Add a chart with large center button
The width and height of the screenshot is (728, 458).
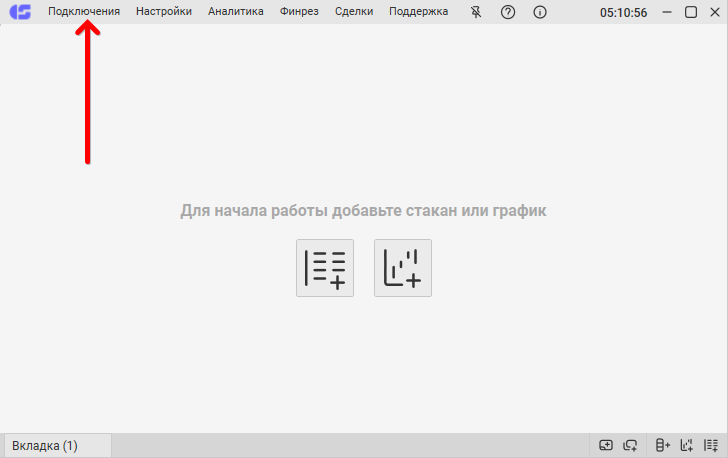(x=403, y=268)
